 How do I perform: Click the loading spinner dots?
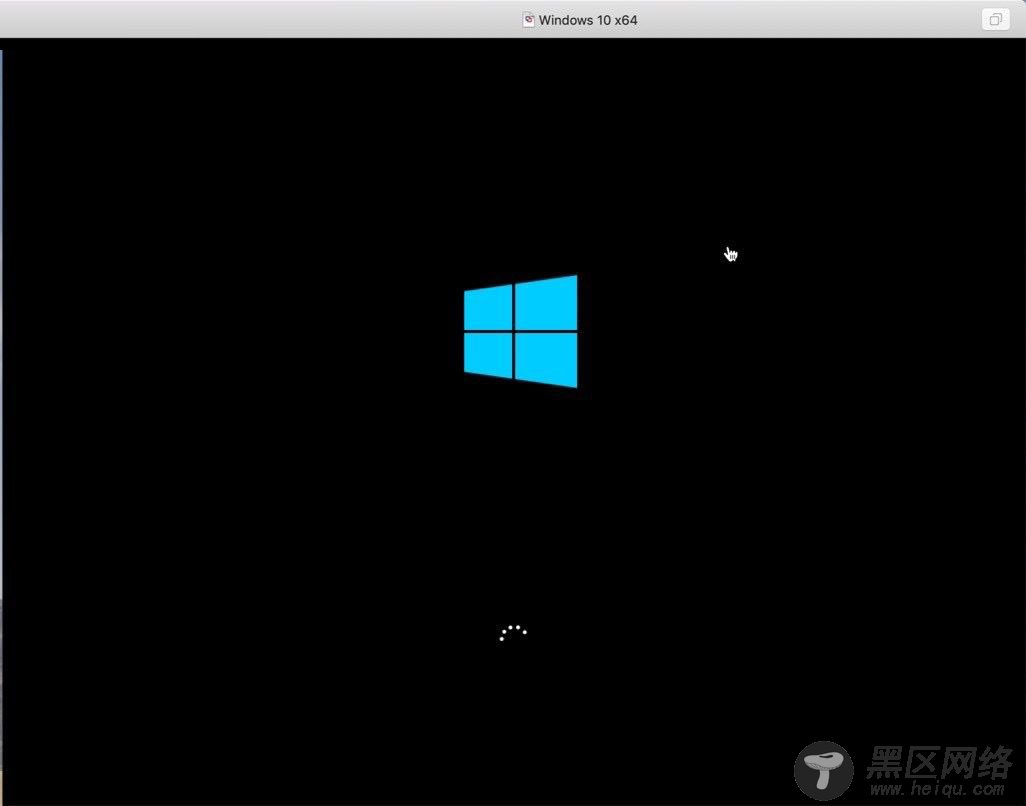[513, 633]
